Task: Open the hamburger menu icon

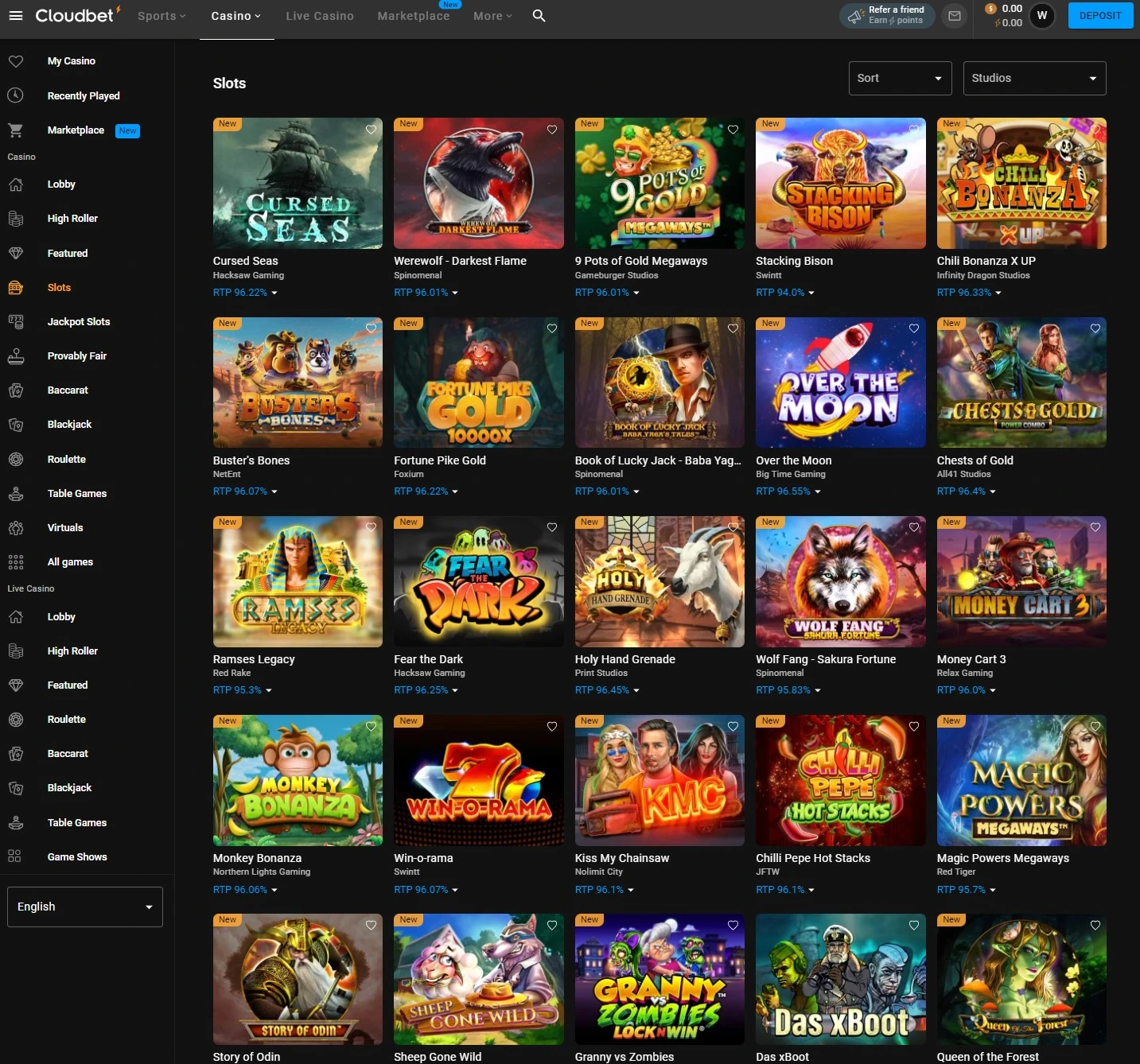Action: pyautogui.click(x=16, y=16)
